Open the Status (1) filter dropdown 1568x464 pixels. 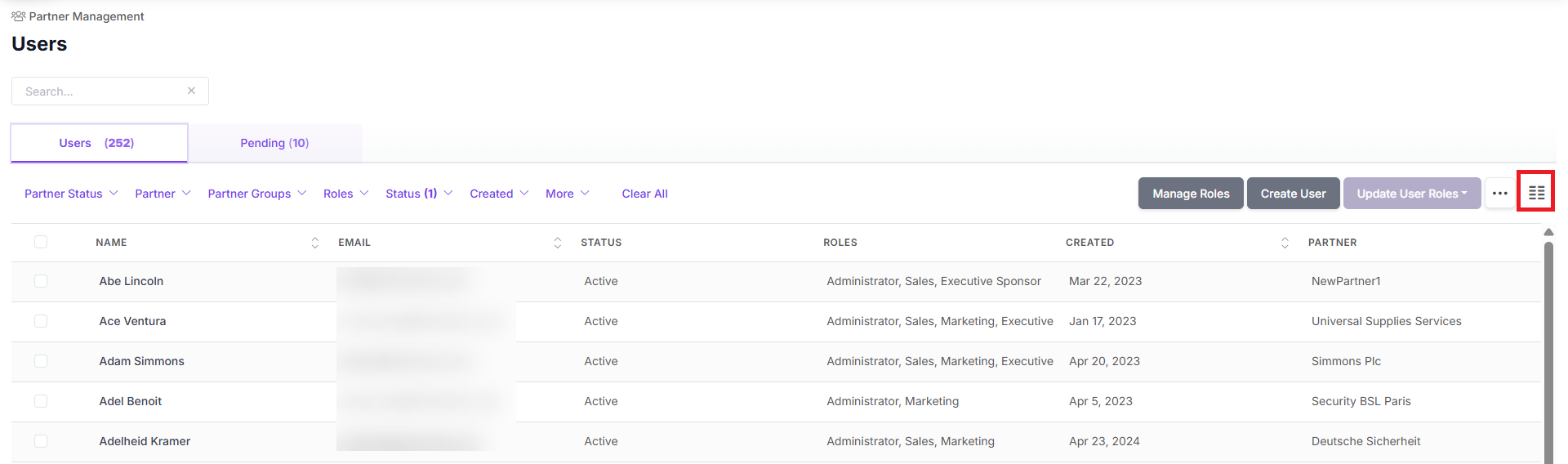coord(419,194)
